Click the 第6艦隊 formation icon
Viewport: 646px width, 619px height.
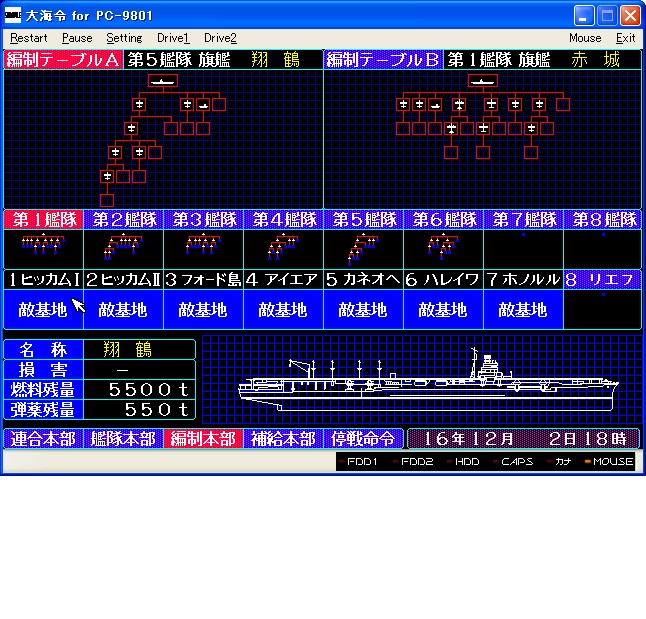tap(442, 245)
